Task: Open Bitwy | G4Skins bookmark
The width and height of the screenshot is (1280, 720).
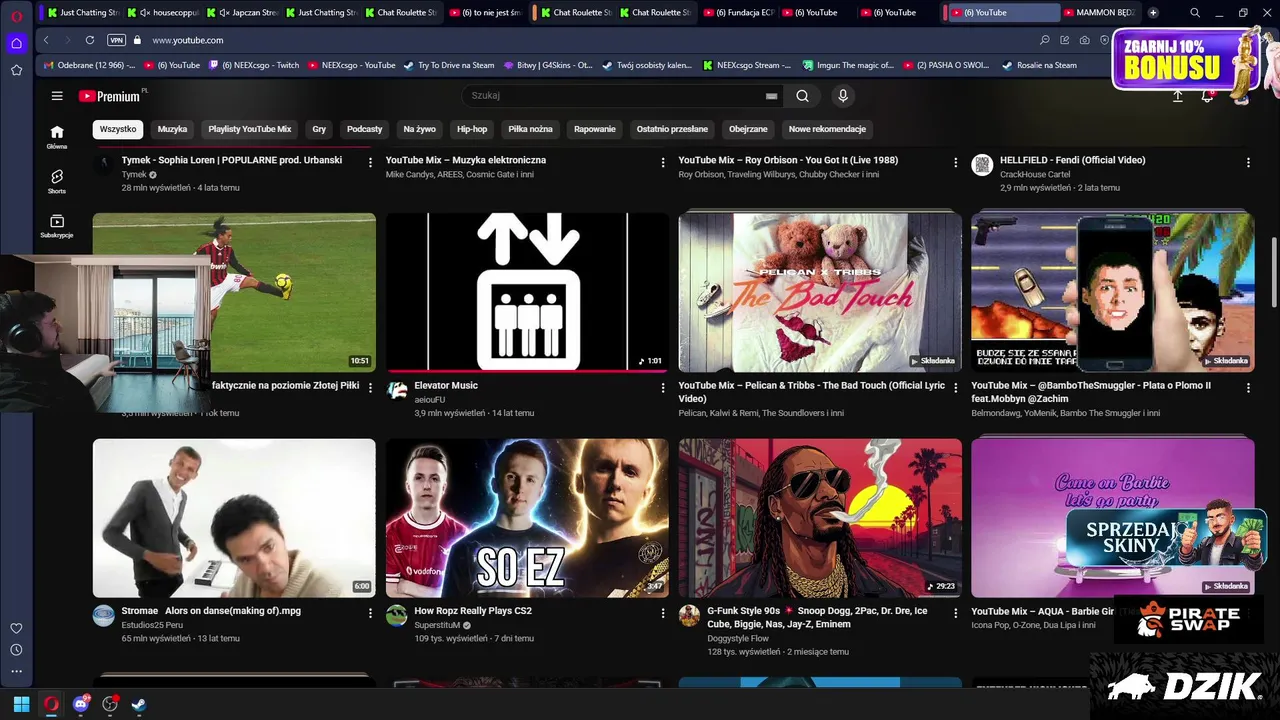Action: pos(548,65)
